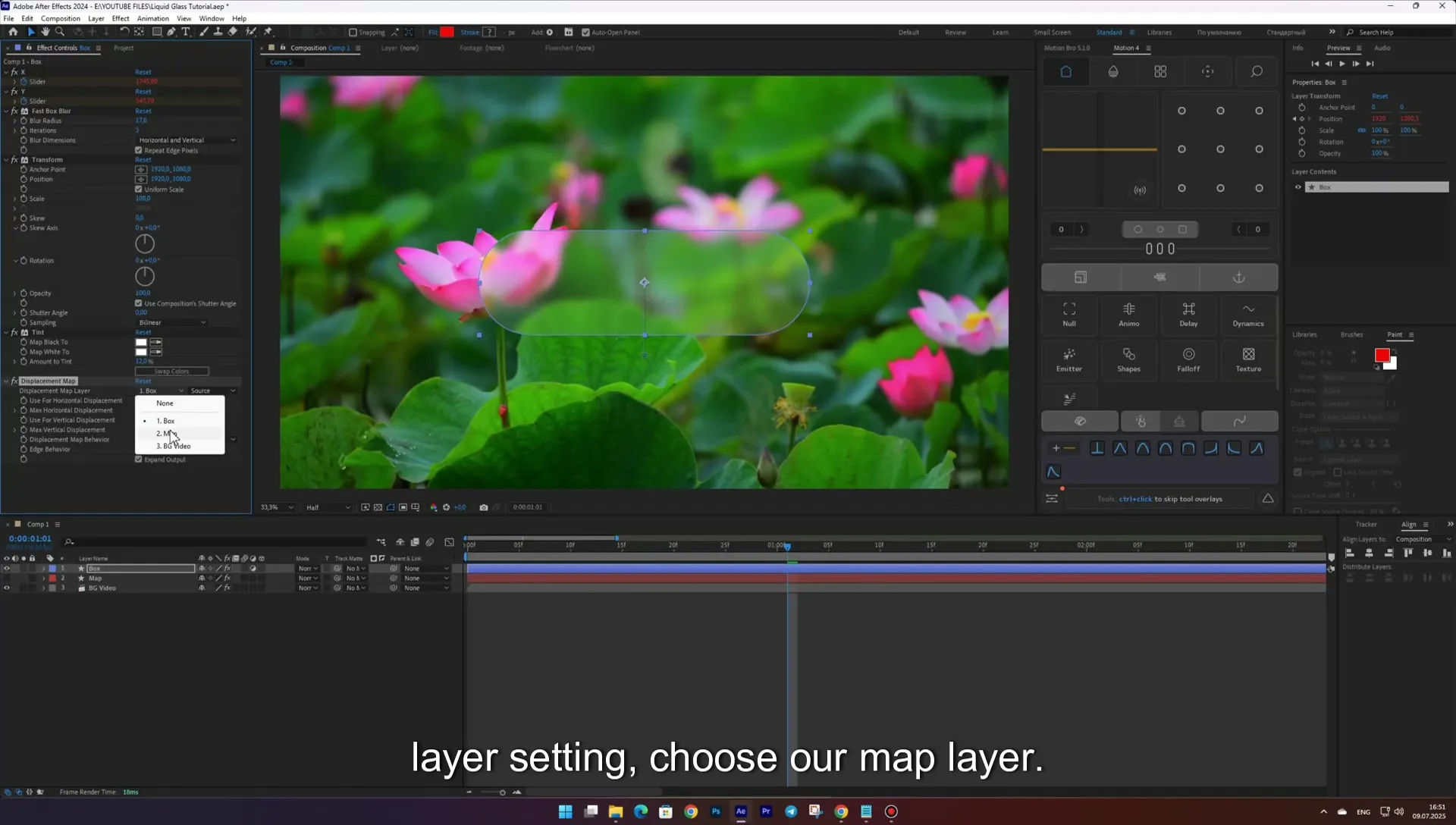This screenshot has width=1456, height=825.
Task: Toggle Uniform Scale checkbox
Action: [139, 190]
